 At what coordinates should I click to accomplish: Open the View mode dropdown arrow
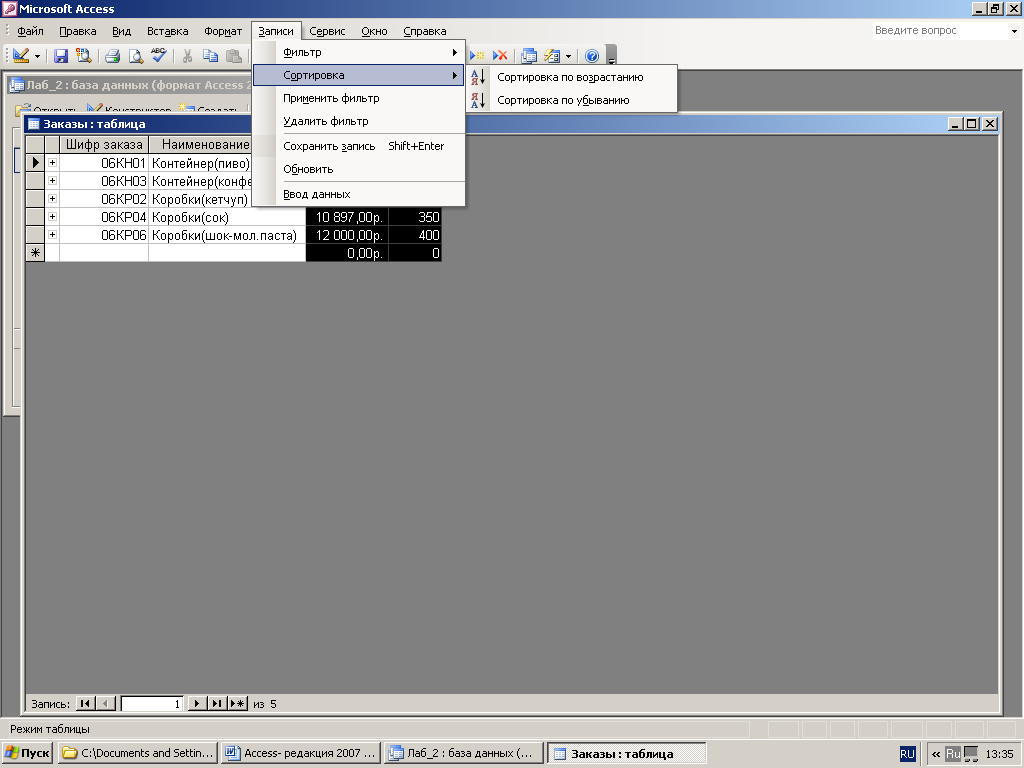tap(37, 56)
